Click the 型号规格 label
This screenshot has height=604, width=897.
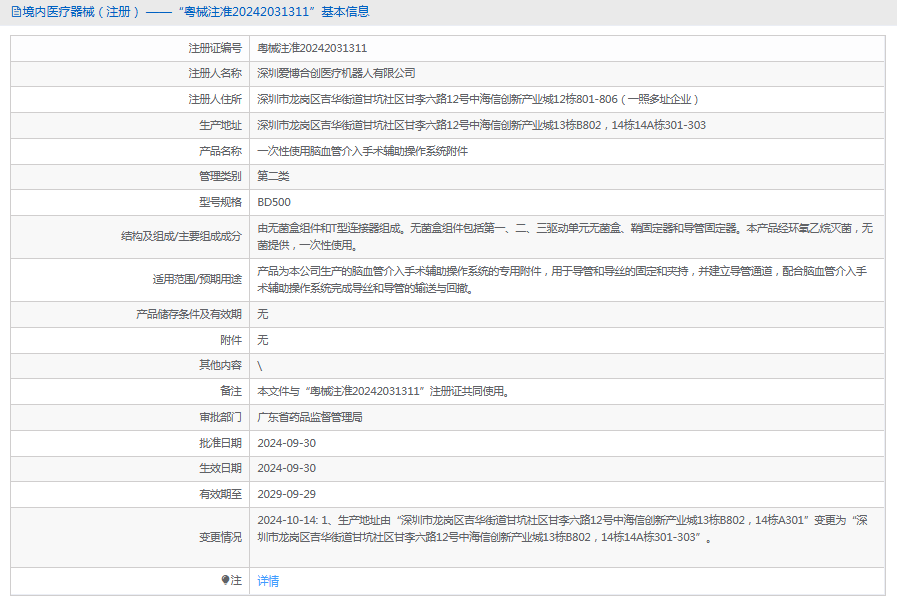220,202
